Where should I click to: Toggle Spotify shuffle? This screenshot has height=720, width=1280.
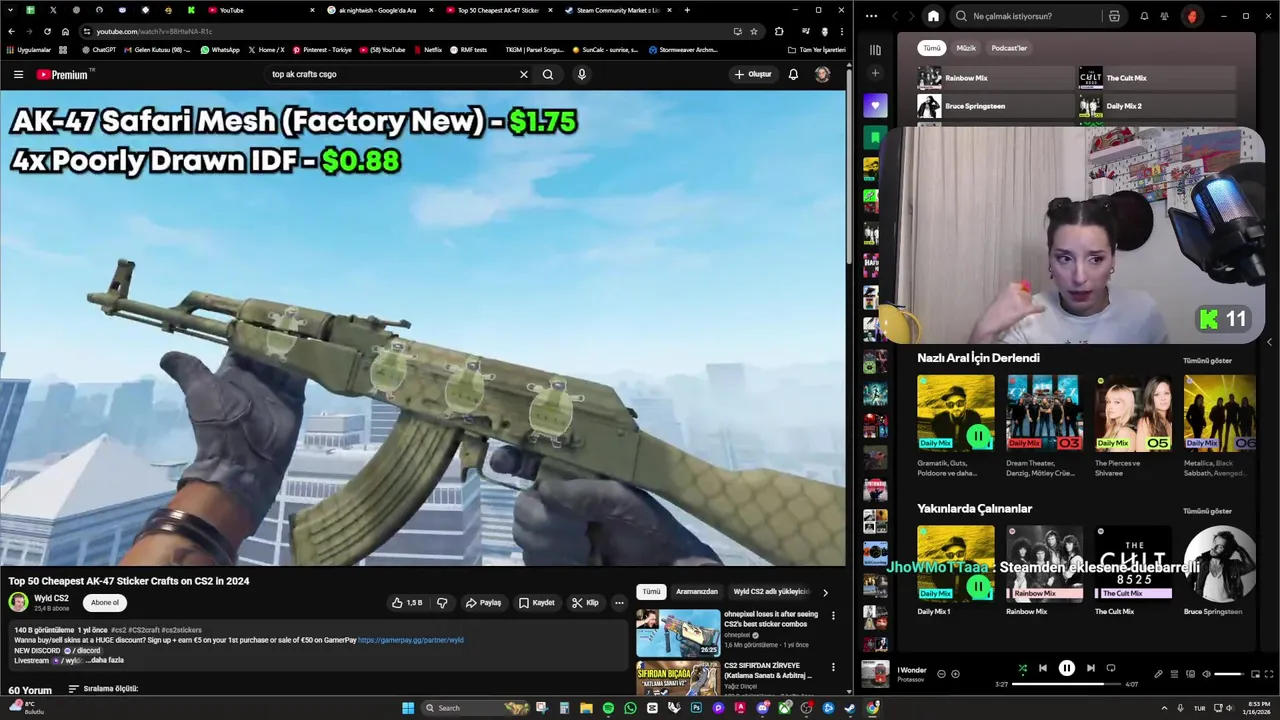click(x=1022, y=668)
